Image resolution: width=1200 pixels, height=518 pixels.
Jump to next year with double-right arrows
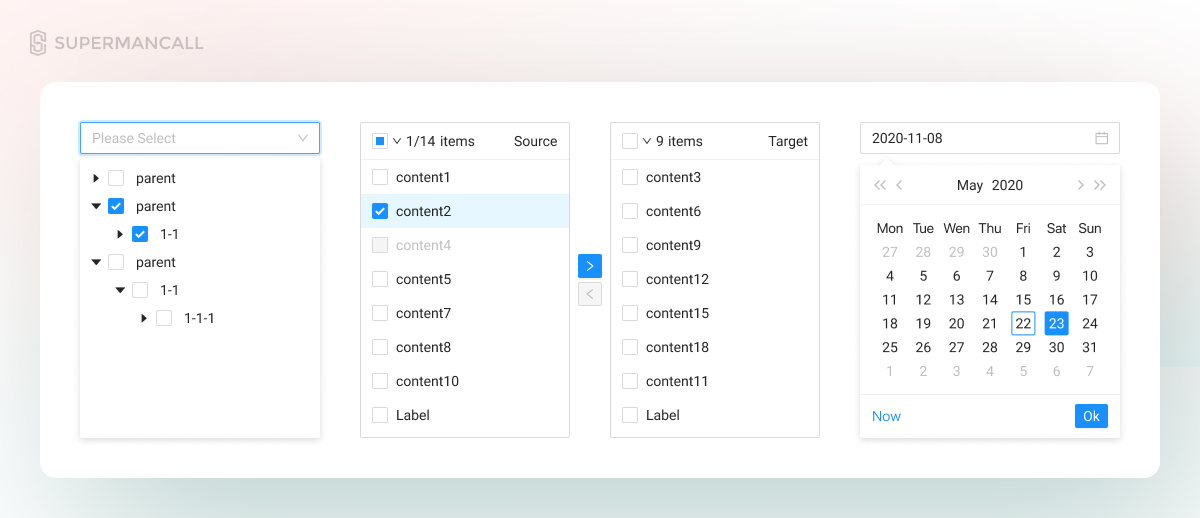click(1100, 185)
